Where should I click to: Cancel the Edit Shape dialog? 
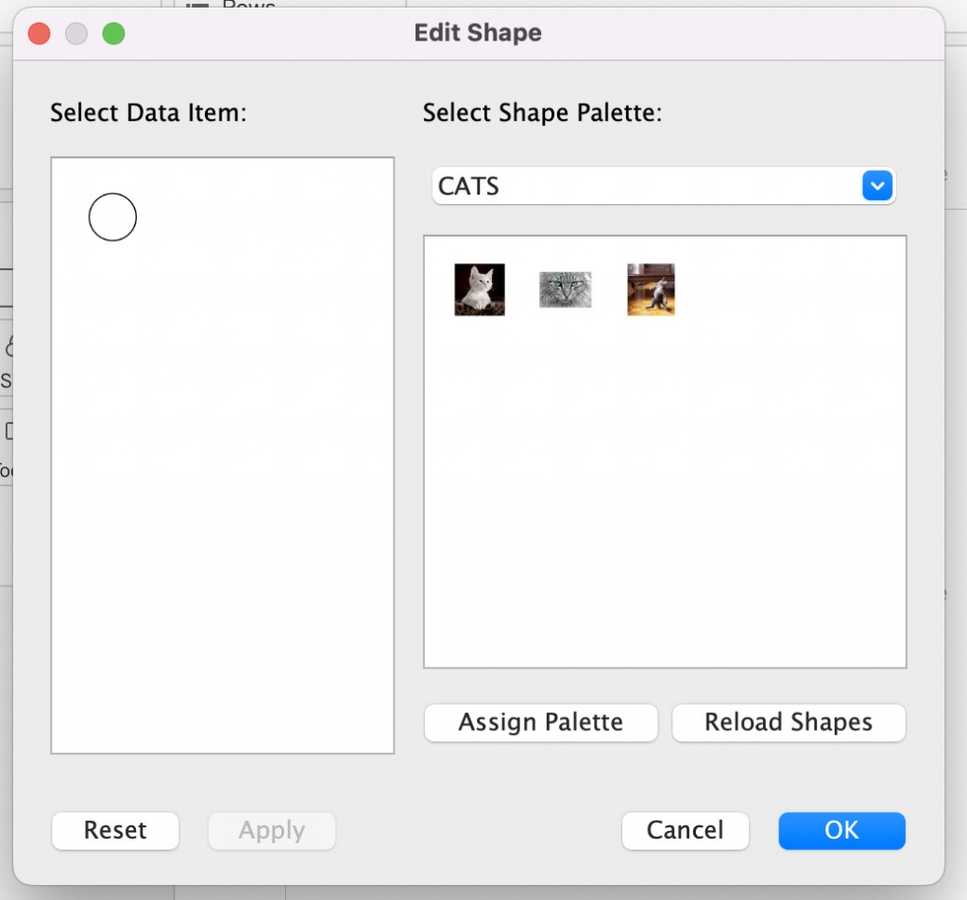click(685, 830)
